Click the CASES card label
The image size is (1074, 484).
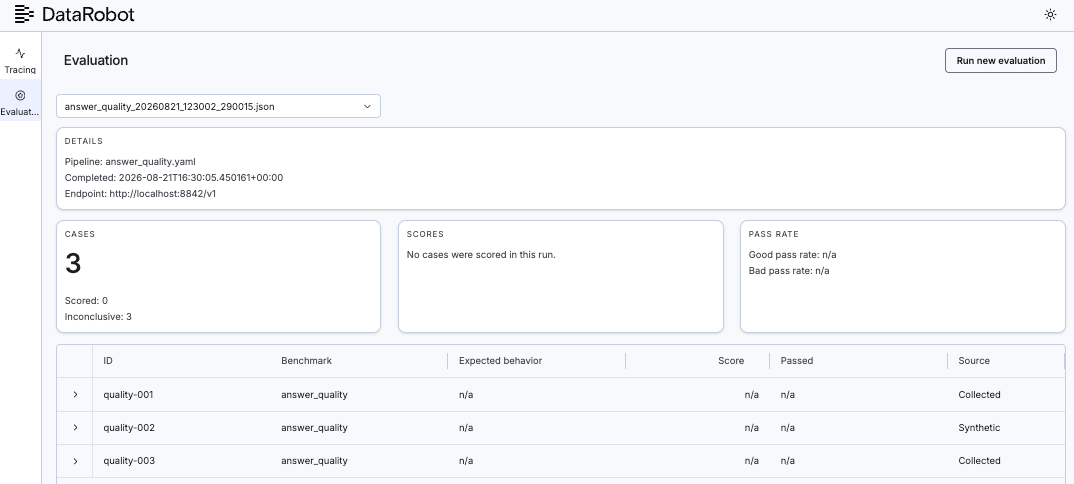[79, 234]
